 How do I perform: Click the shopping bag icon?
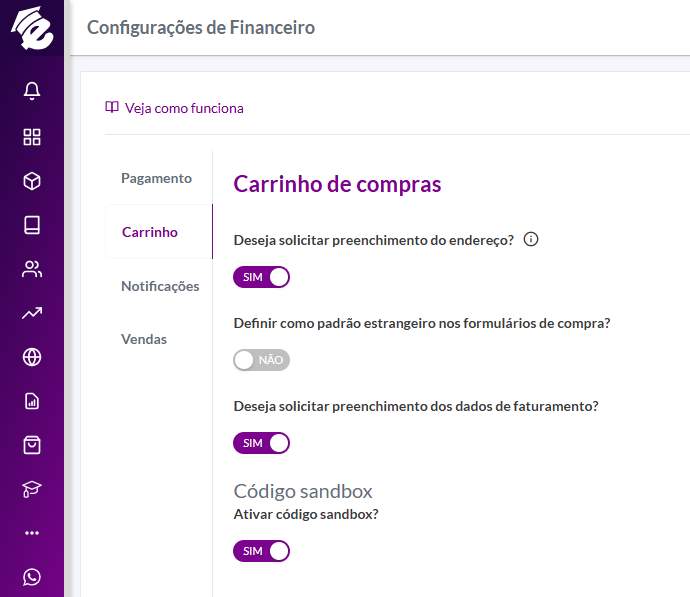tap(32, 445)
